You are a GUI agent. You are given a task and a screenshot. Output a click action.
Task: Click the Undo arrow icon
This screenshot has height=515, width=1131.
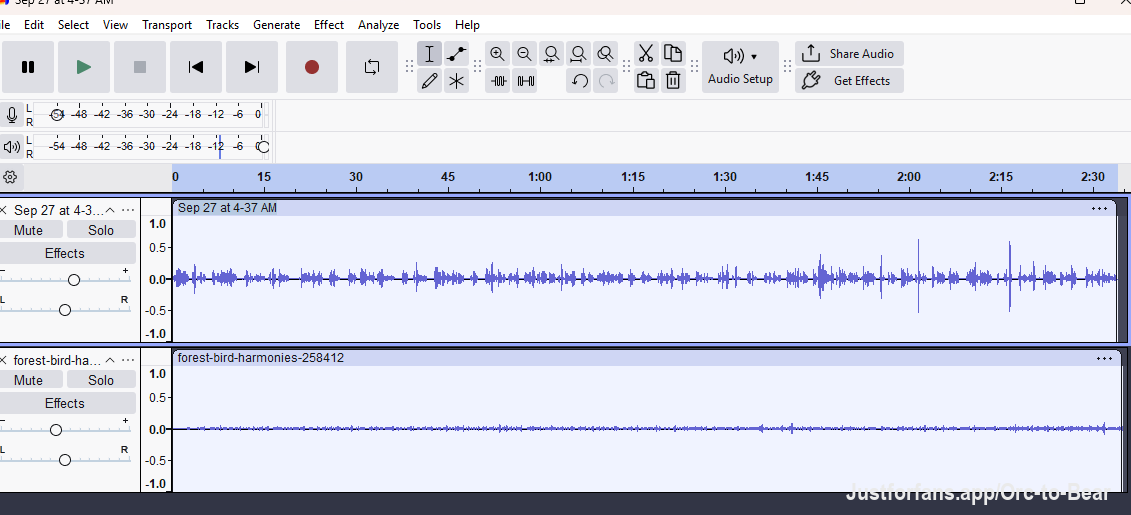pyautogui.click(x=579, y=81)
